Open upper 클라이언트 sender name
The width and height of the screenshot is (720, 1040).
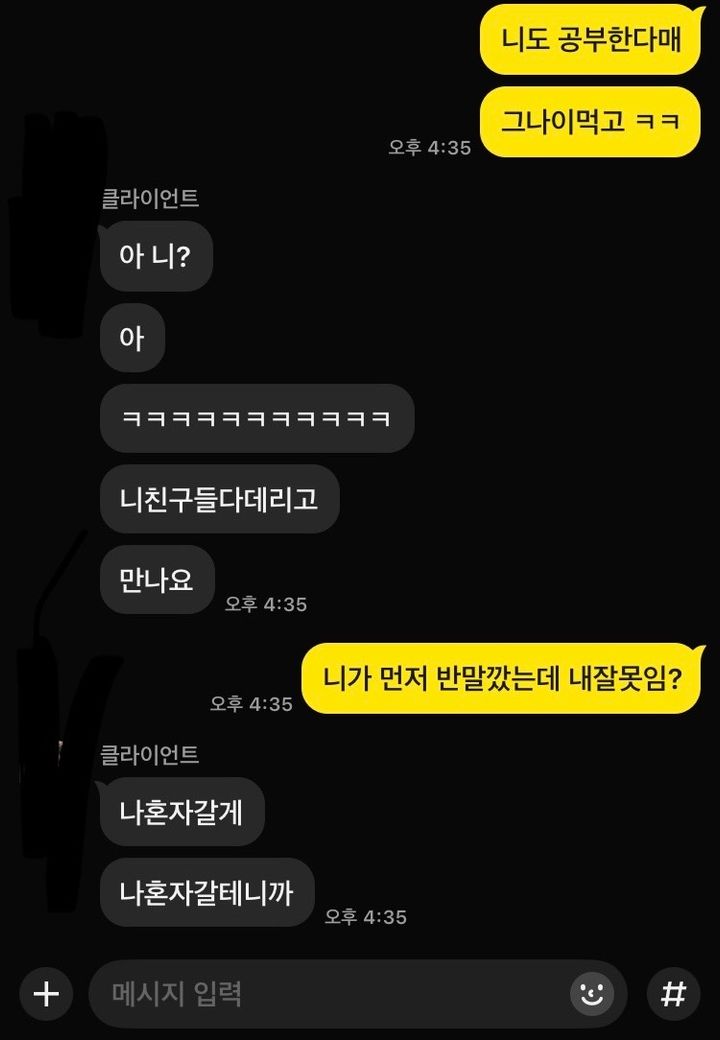coord(150,198)
